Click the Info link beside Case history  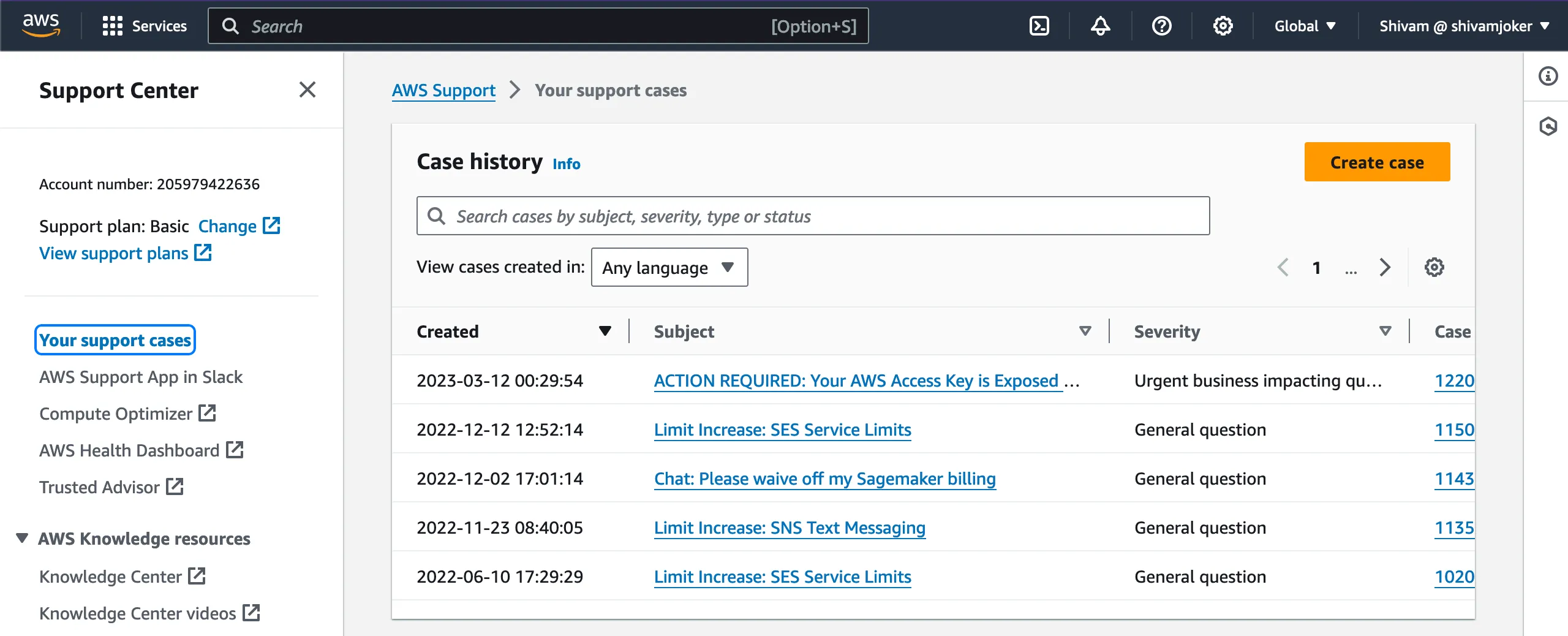(567, 164)
